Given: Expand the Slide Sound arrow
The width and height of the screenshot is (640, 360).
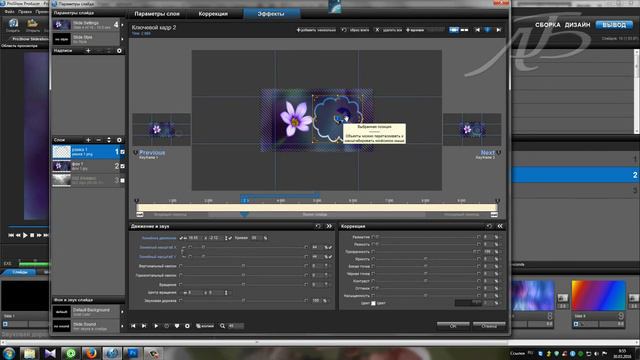Looking at the screenshot, I should click(x=122, y=326).
